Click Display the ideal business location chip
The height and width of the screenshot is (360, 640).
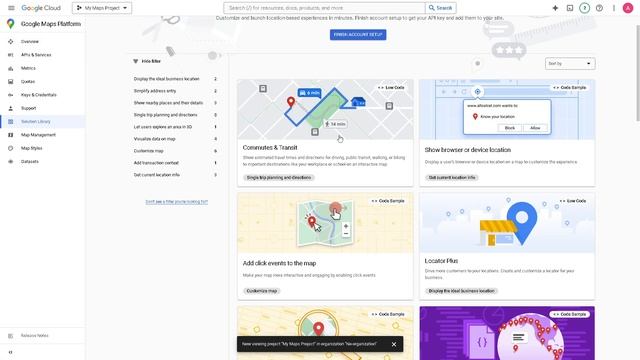tap(461, 291)
